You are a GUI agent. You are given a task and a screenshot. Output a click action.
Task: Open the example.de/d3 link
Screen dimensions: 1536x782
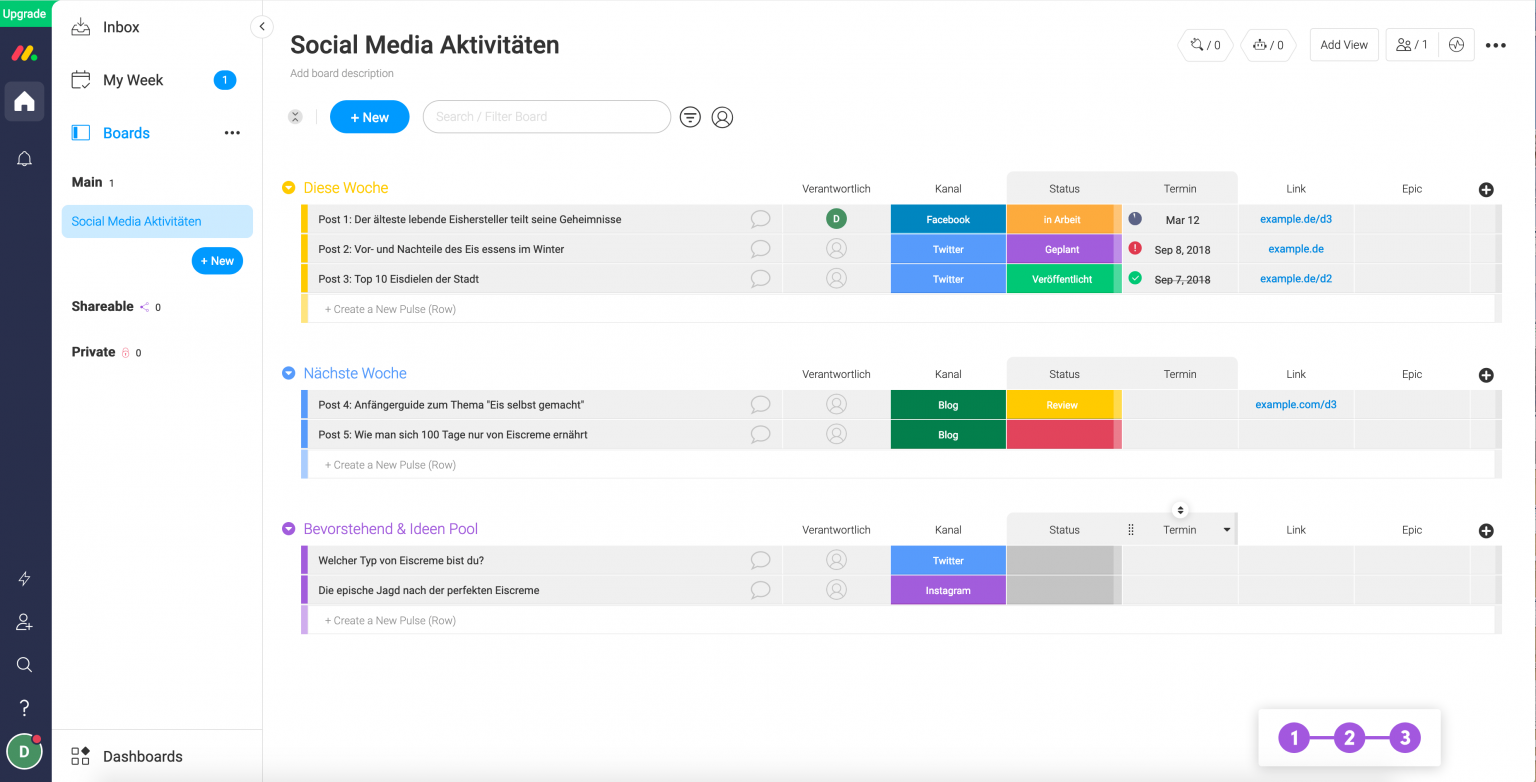(1295, 219)
